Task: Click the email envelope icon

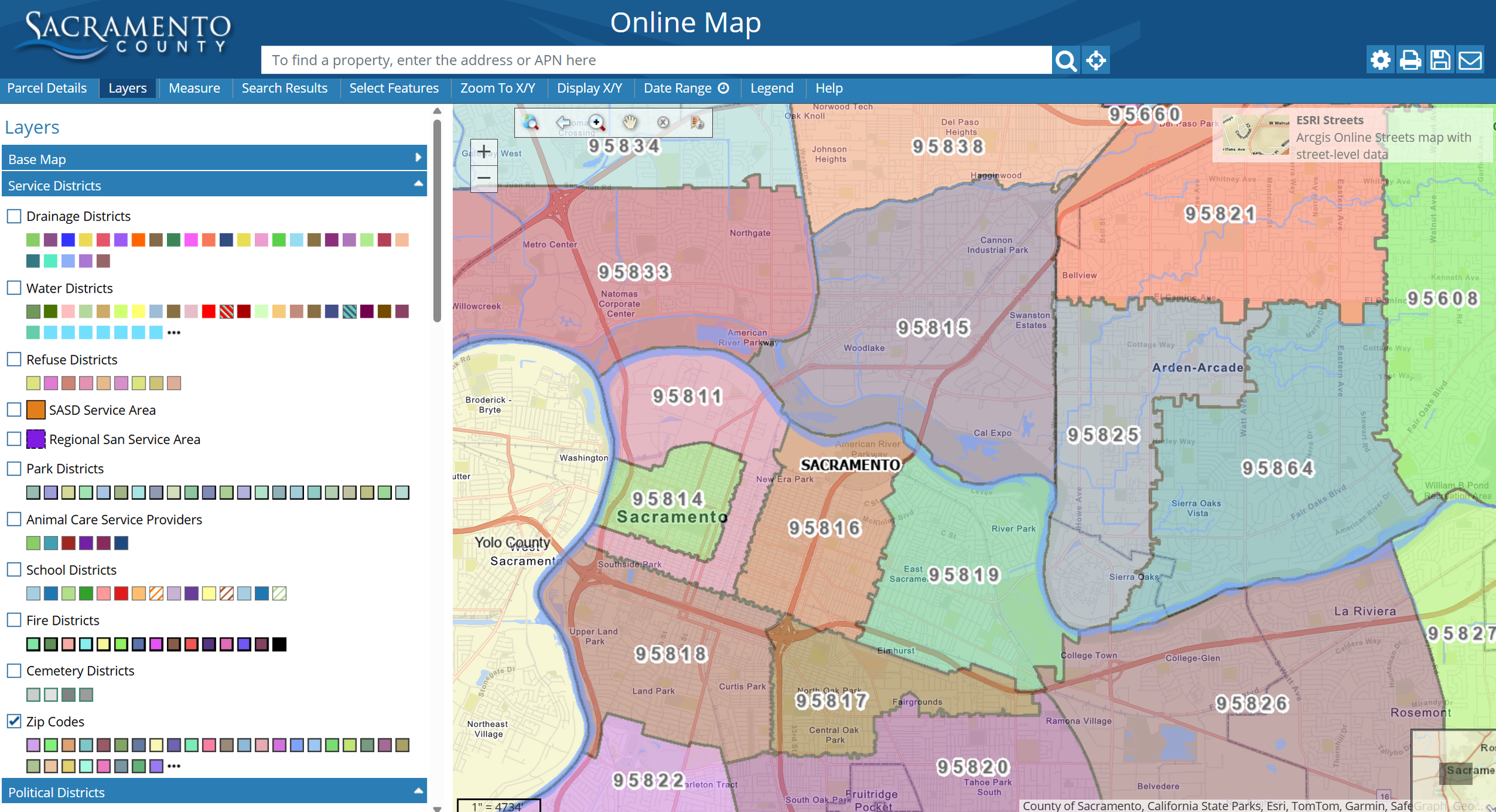Action: point(1470,60)
